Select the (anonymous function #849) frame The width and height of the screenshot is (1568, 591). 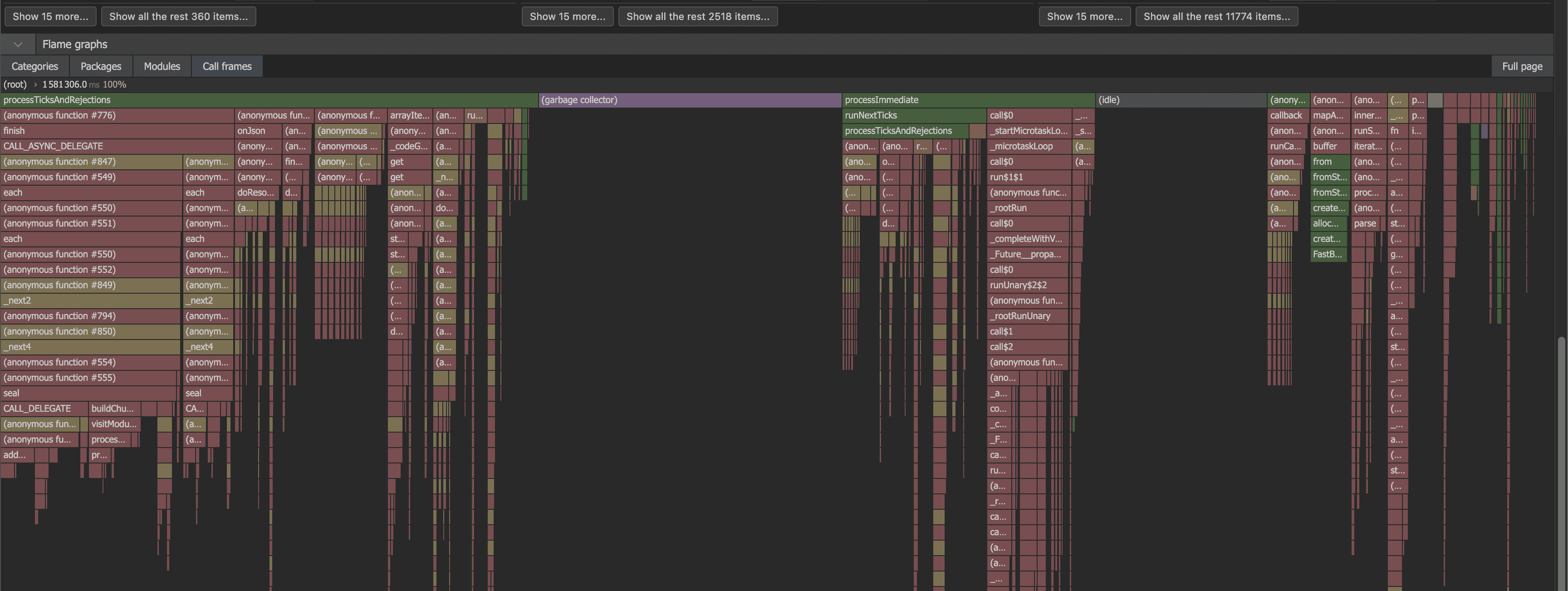91,285
